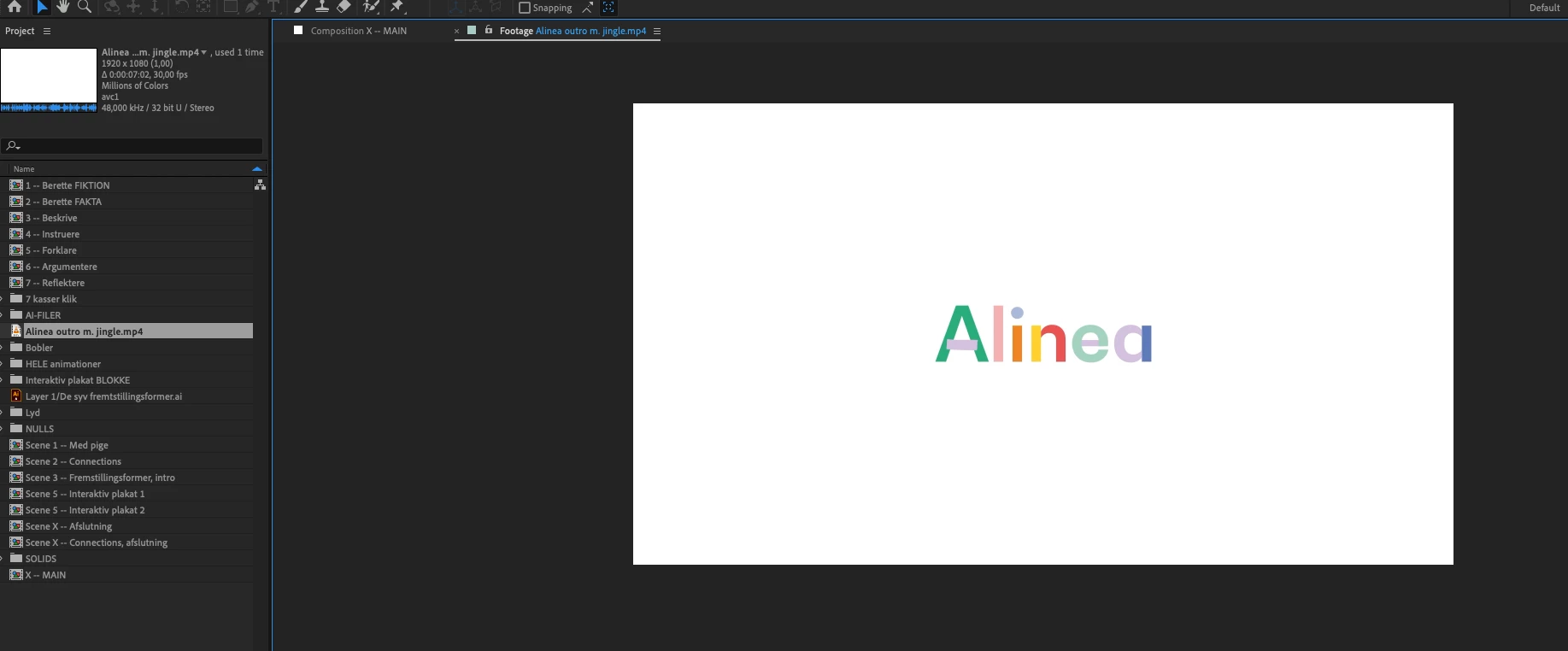Select composition 1 -- Berette FIKTION
Screen dimensions: 1568x651
[x=68, y=185]
